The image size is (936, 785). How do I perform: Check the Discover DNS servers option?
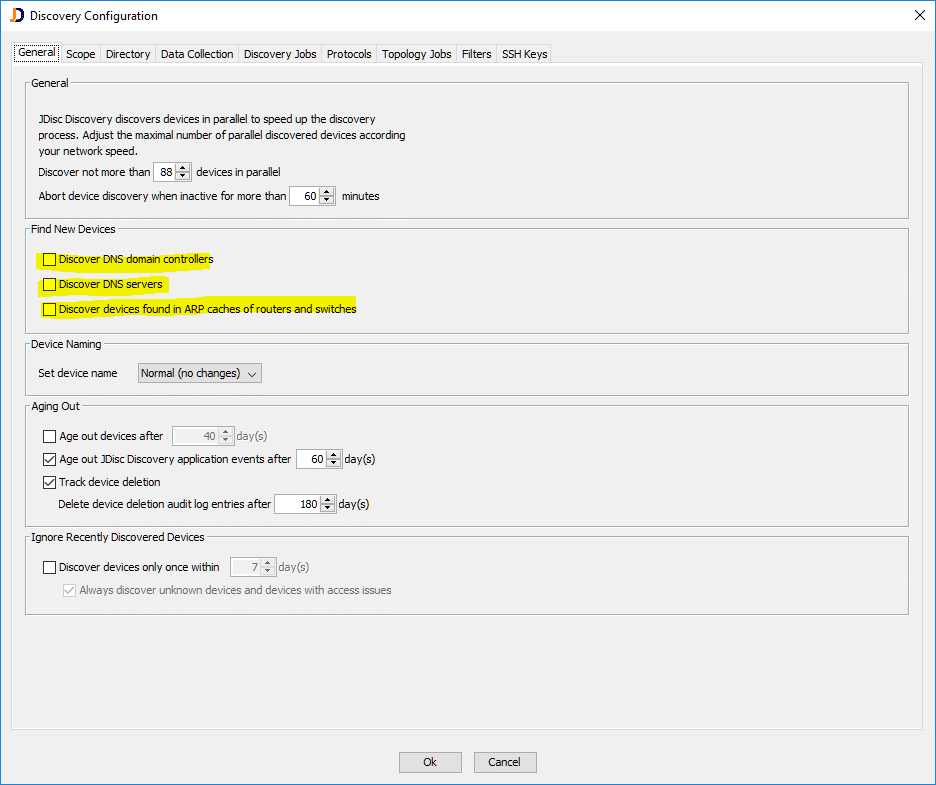[x=50, y=285]
